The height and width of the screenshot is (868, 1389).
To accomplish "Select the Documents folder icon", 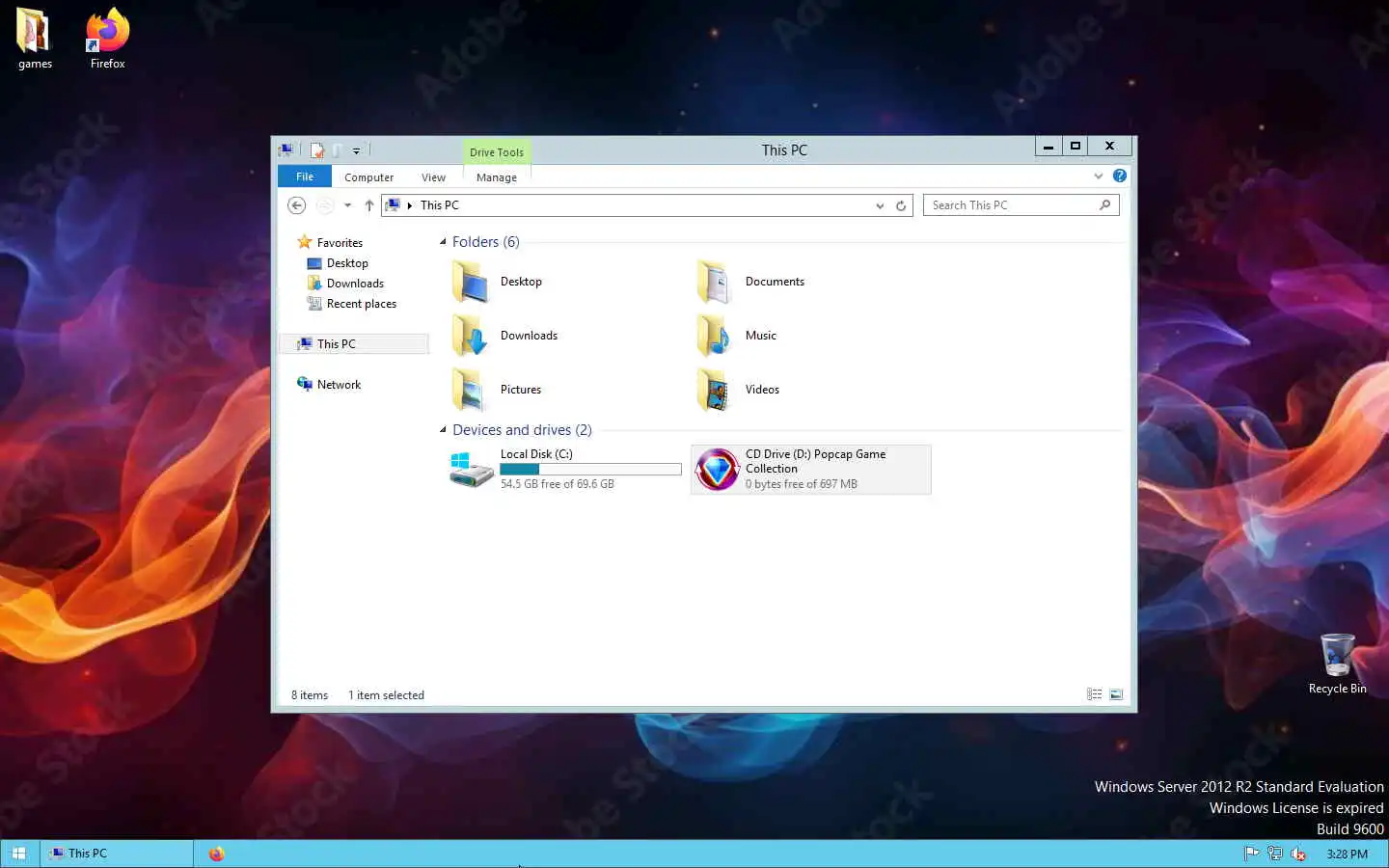I will [x=715, y=282].
